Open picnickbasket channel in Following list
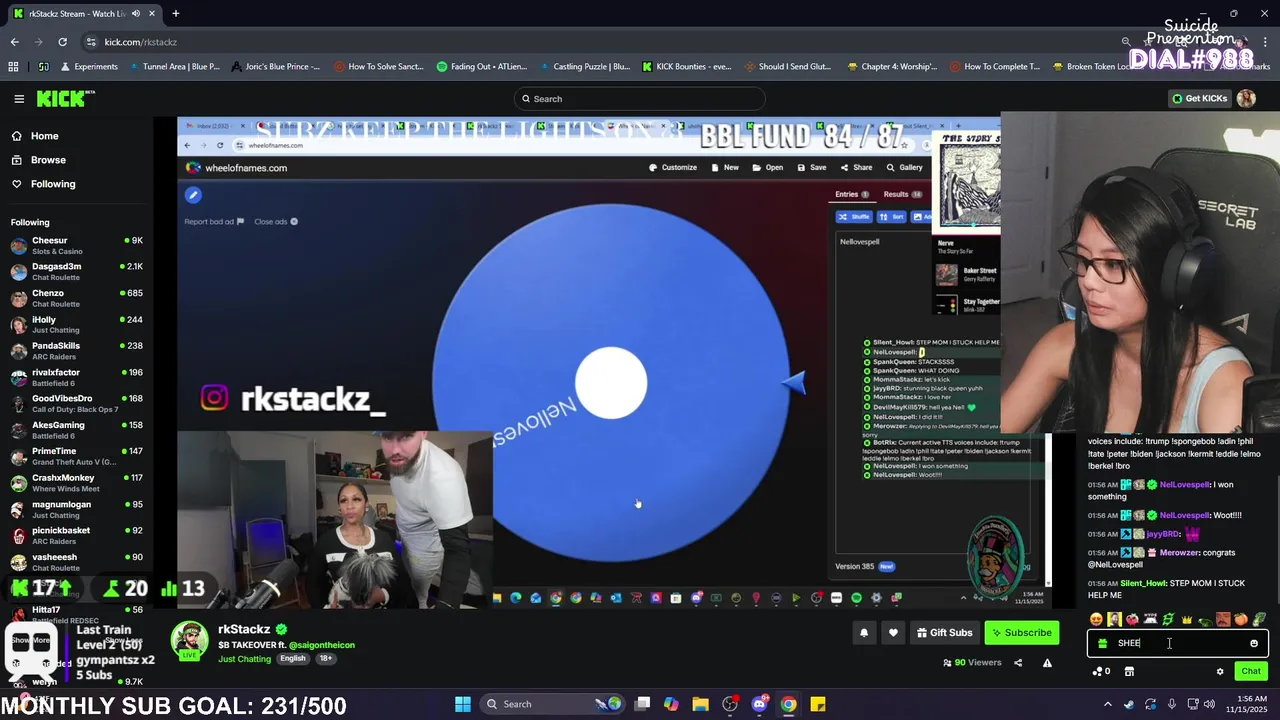 point(77,536)
